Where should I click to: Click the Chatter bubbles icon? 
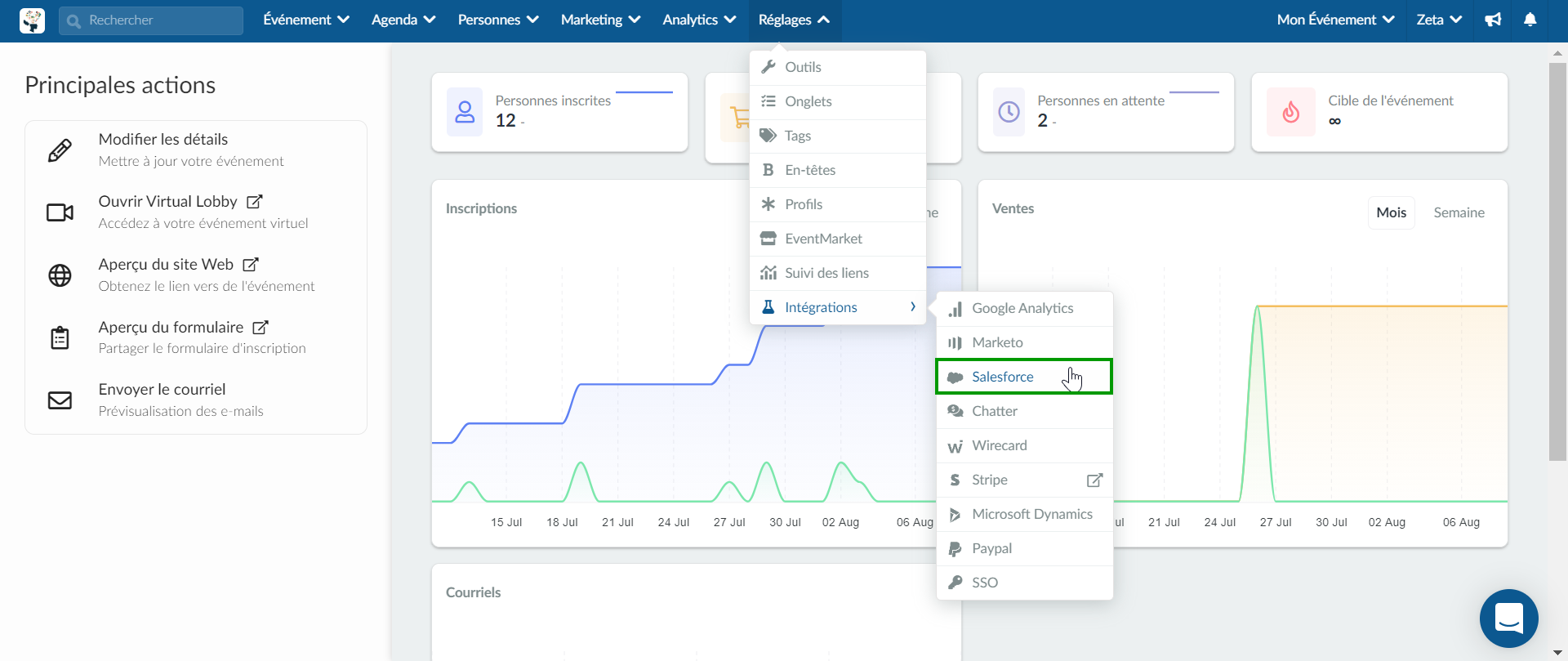click(955, 411)
